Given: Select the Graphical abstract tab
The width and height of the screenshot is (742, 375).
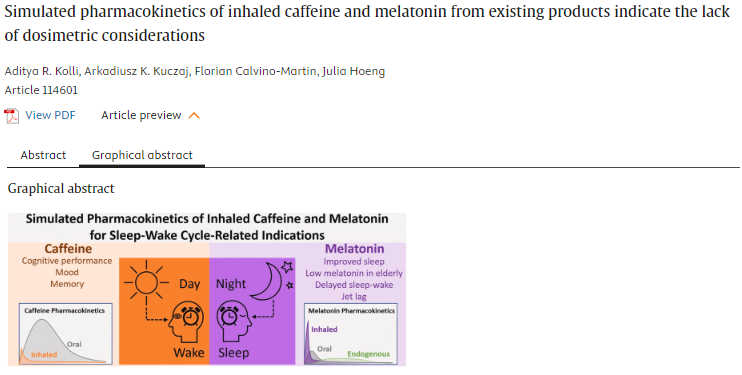Looking at the screenshot, I should click(x=142, y=155).
